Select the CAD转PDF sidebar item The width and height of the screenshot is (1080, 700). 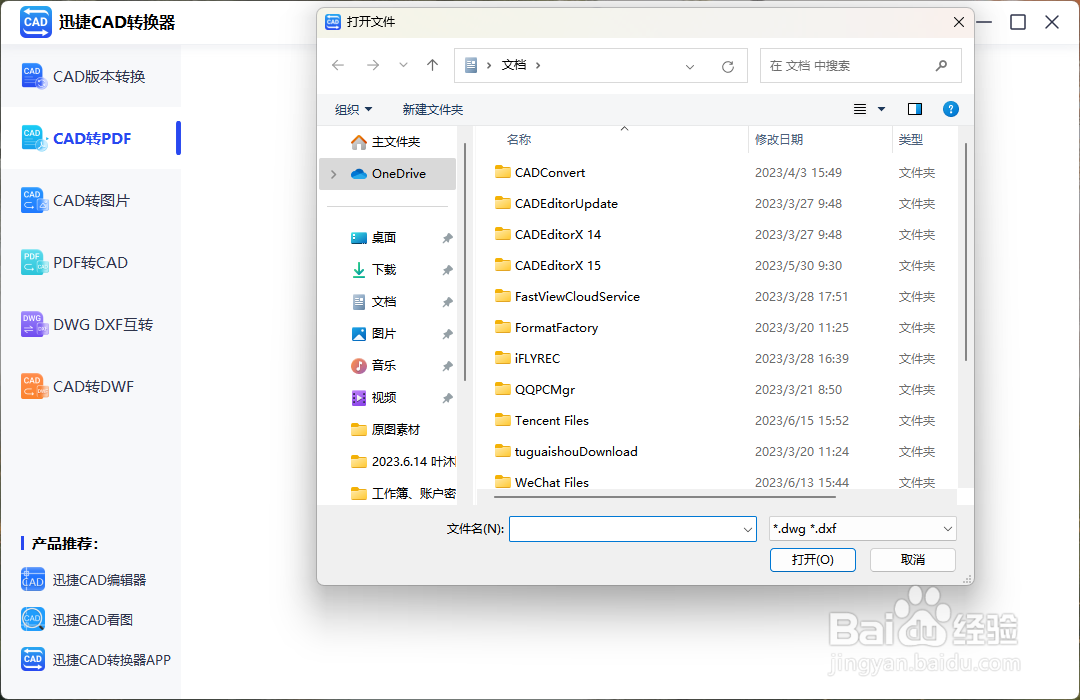[91, 138]
